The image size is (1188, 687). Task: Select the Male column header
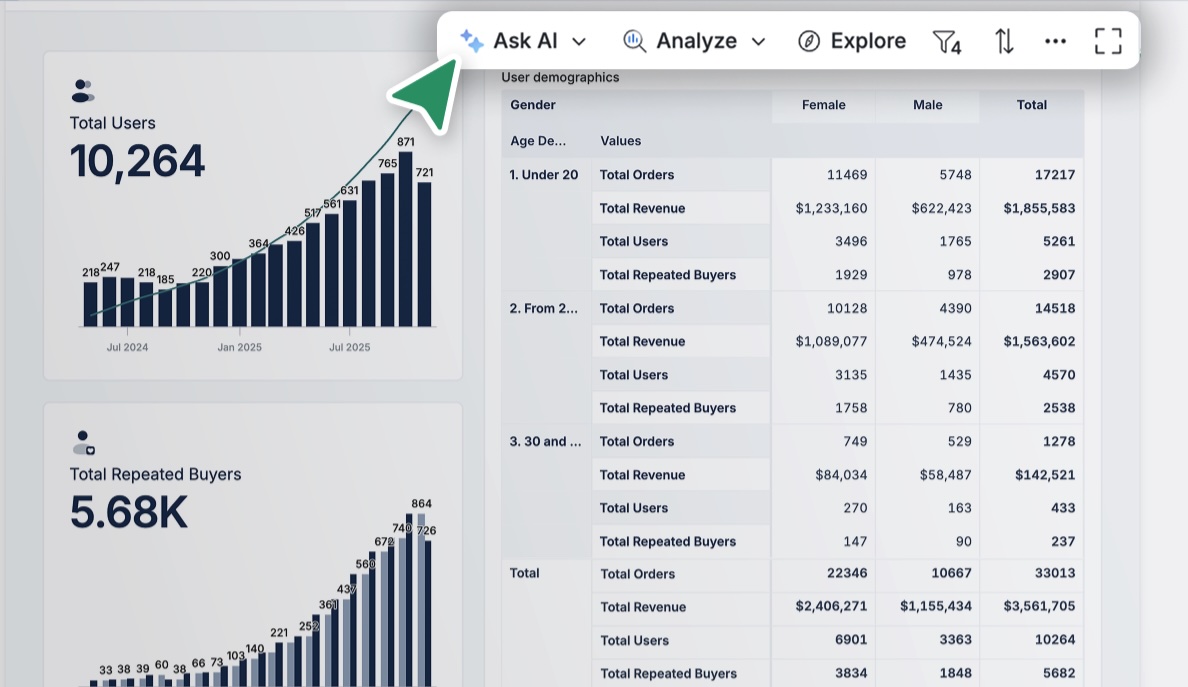click(927, 104)
